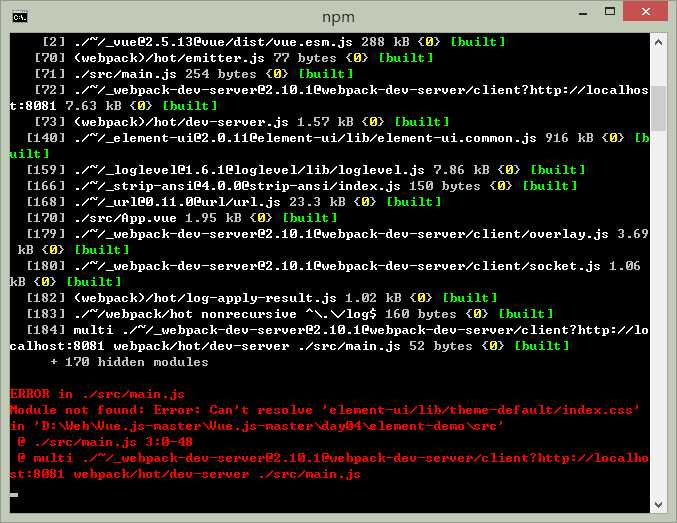Click the '[168]' url.js line
The height and width of the screenshot is (523, 677).
pyautogui.click(x=233, y=202)
